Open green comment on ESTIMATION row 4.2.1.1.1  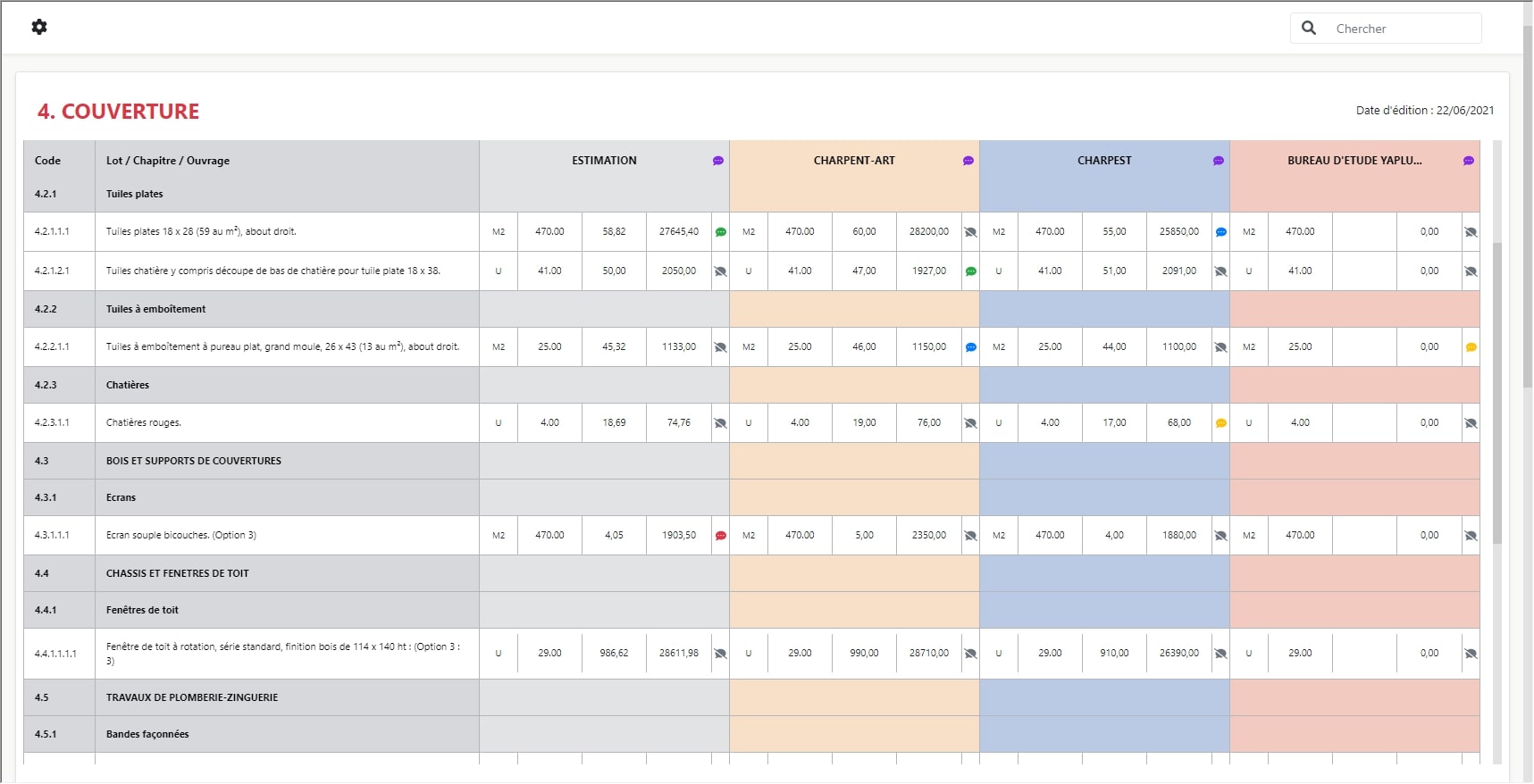pyautogui.click(x=721, y=232)
